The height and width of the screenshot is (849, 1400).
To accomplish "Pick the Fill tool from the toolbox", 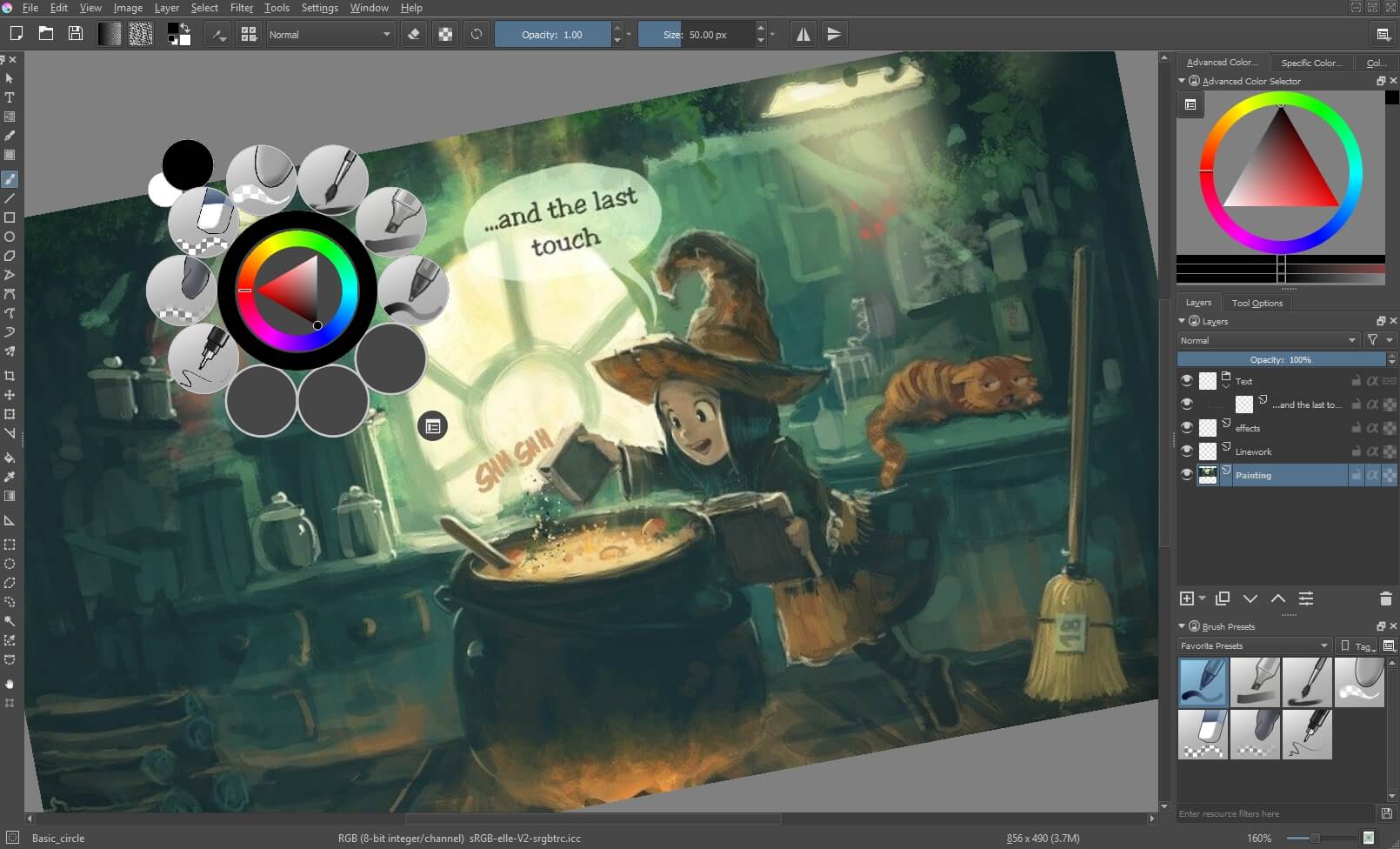I will tap(10, 458).
